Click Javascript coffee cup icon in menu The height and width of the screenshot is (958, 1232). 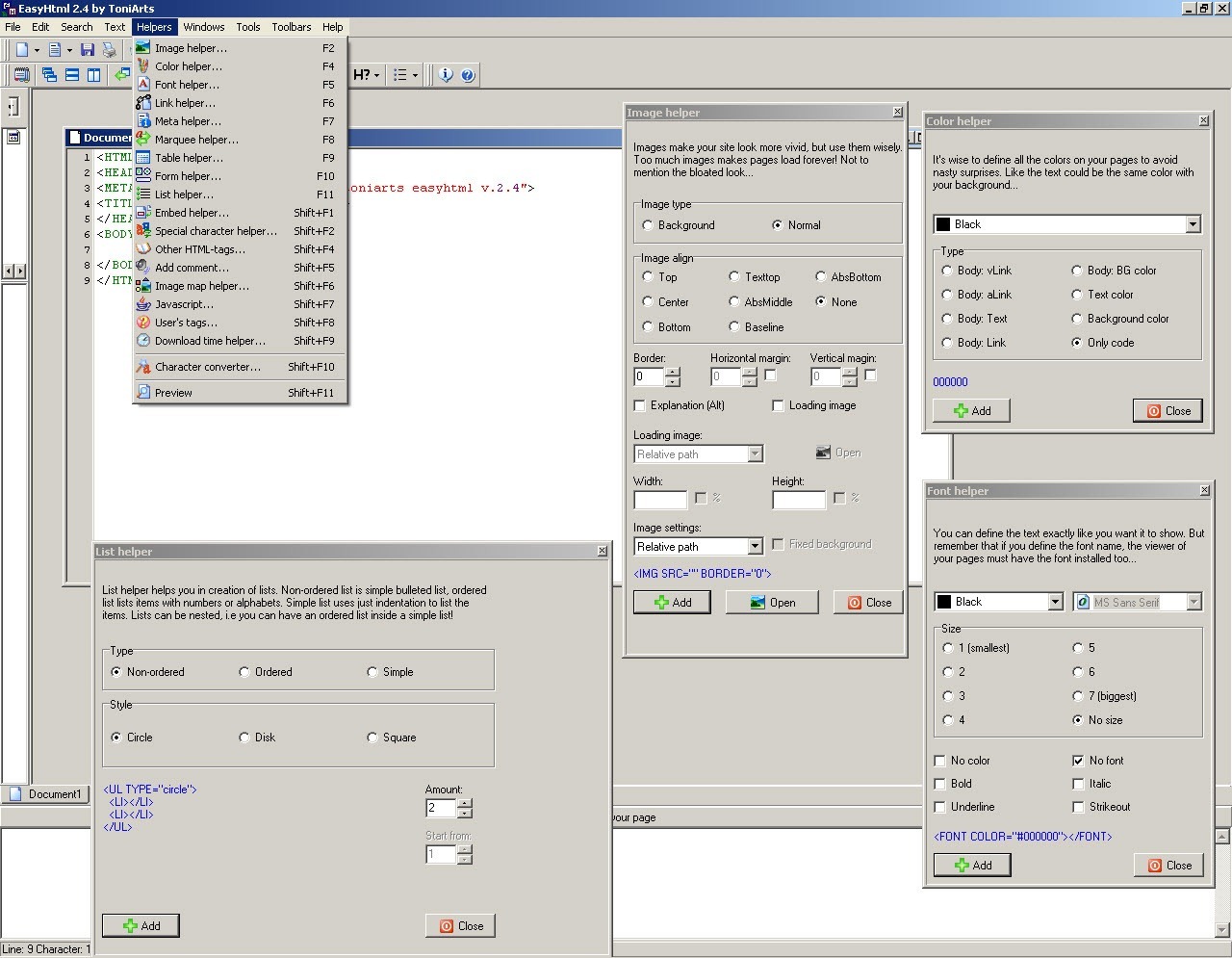(x=143, y=303)
